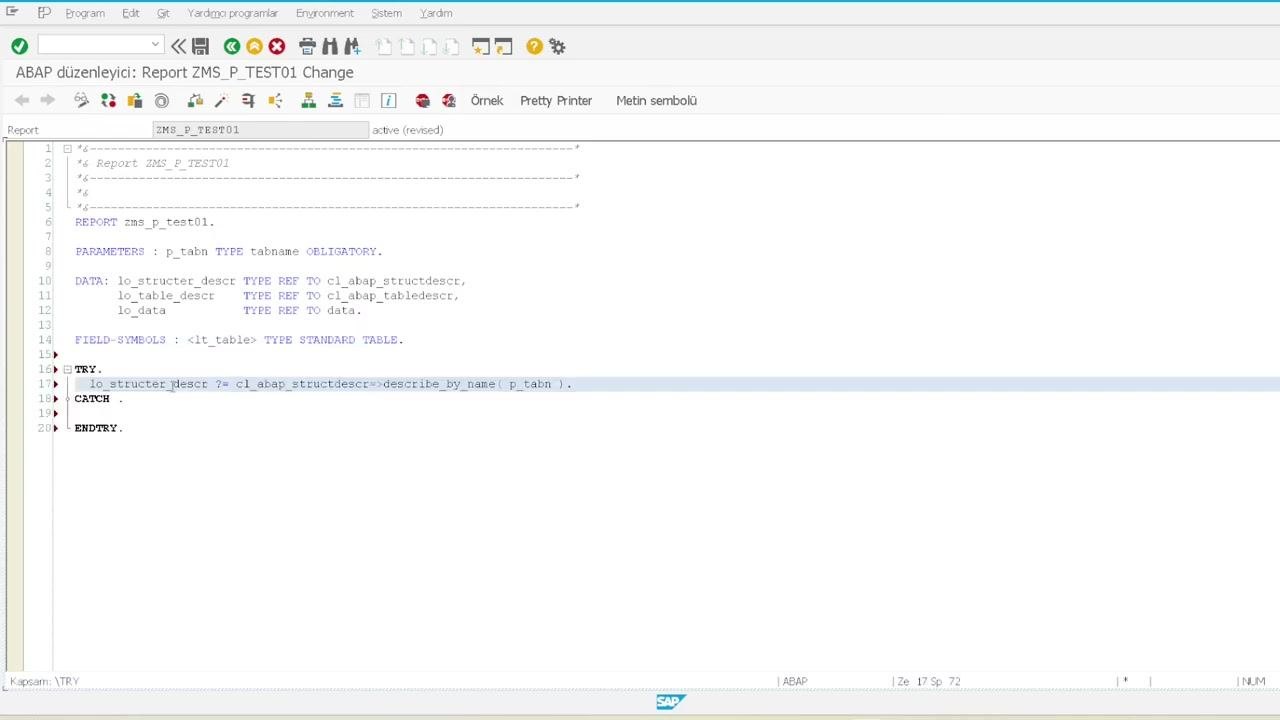The height and width of the screenshot is (720, 1280).
Task: Click the create shortcut icon
Action: click(x=504, y=46)
